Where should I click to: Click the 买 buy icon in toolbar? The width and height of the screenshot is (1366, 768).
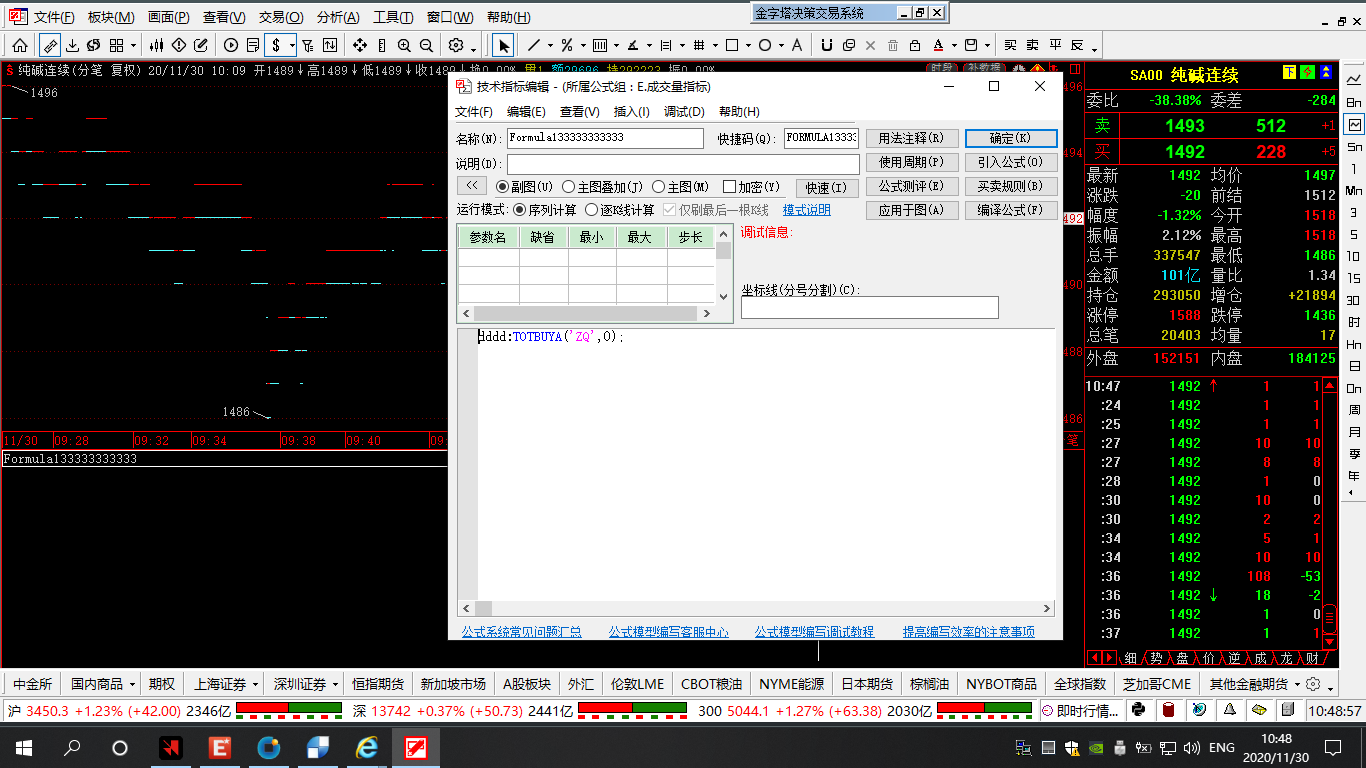(x=1011, y=45)
